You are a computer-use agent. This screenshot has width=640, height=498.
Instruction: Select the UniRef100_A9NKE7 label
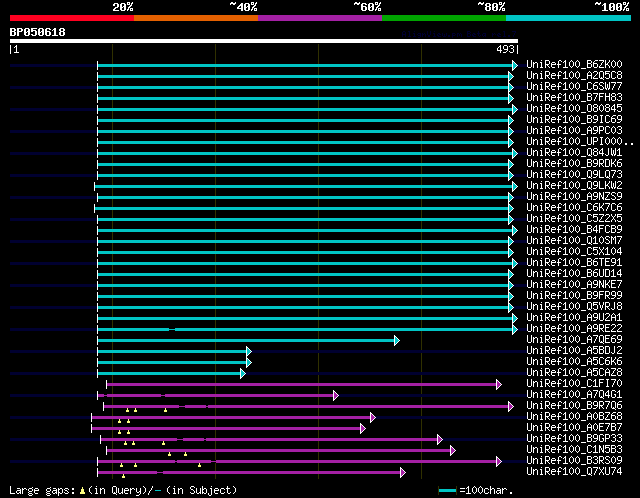574,285
